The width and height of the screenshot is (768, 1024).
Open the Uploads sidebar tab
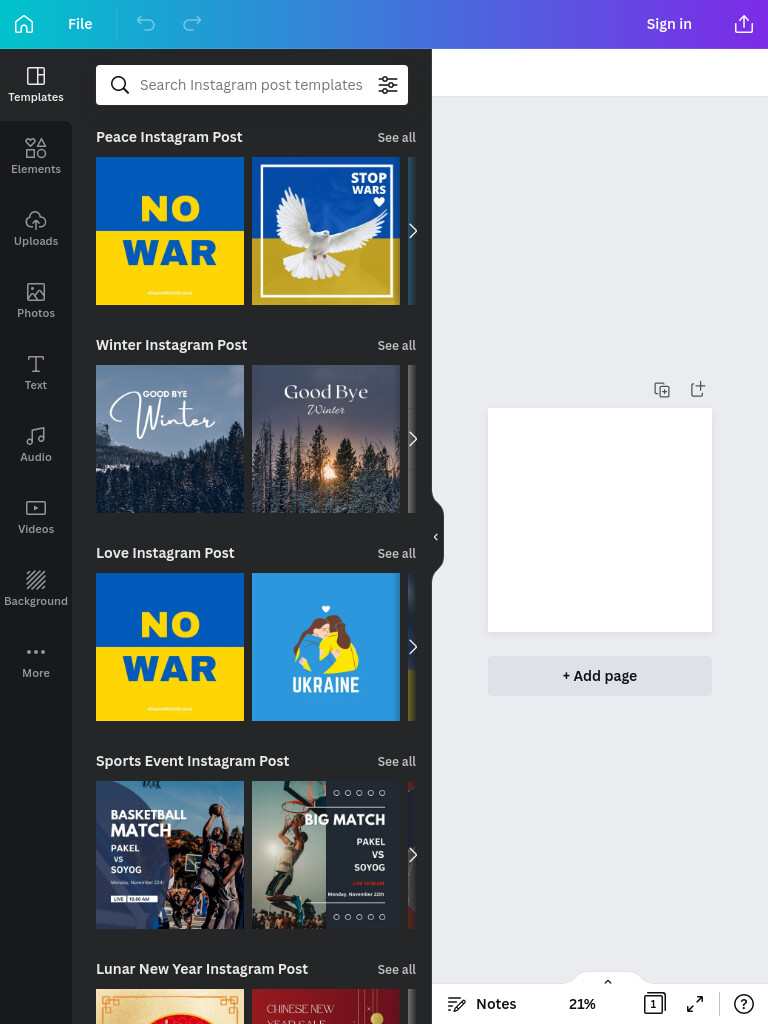(36, 229)
